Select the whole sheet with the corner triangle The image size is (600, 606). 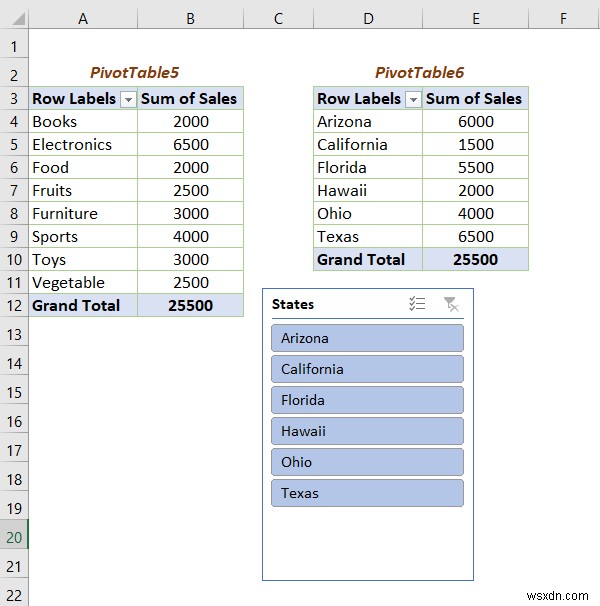(x=19, y=19)
